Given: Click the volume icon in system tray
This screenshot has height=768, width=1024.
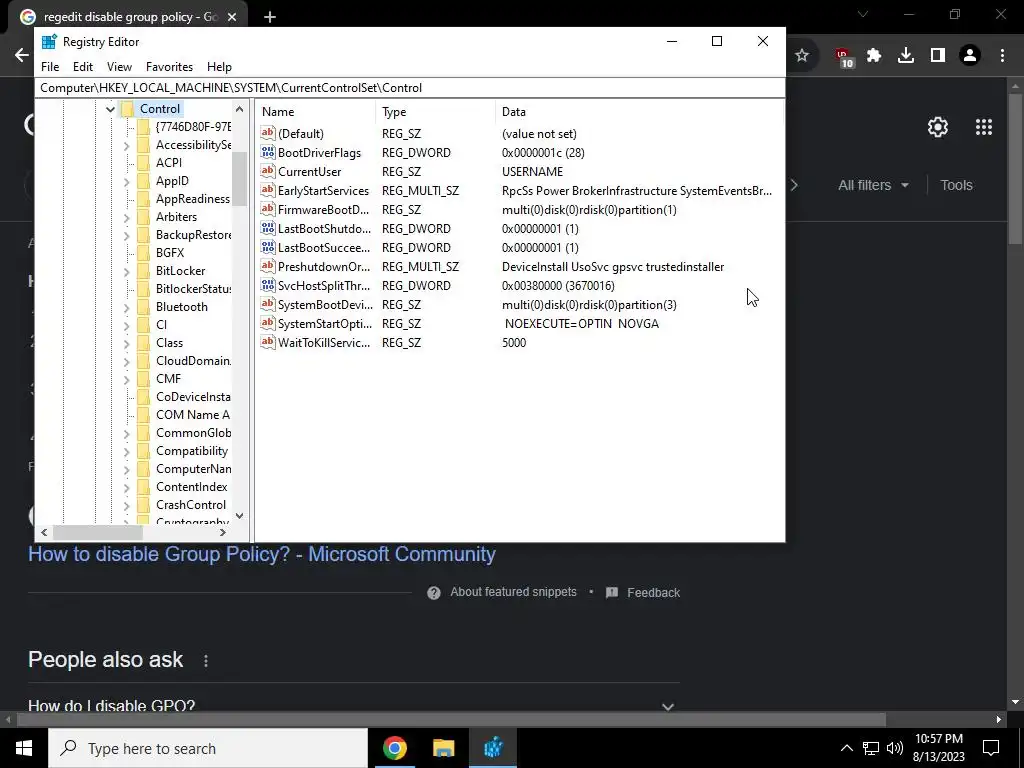Looking at the screenshot, I should click(x=895, y=748).
